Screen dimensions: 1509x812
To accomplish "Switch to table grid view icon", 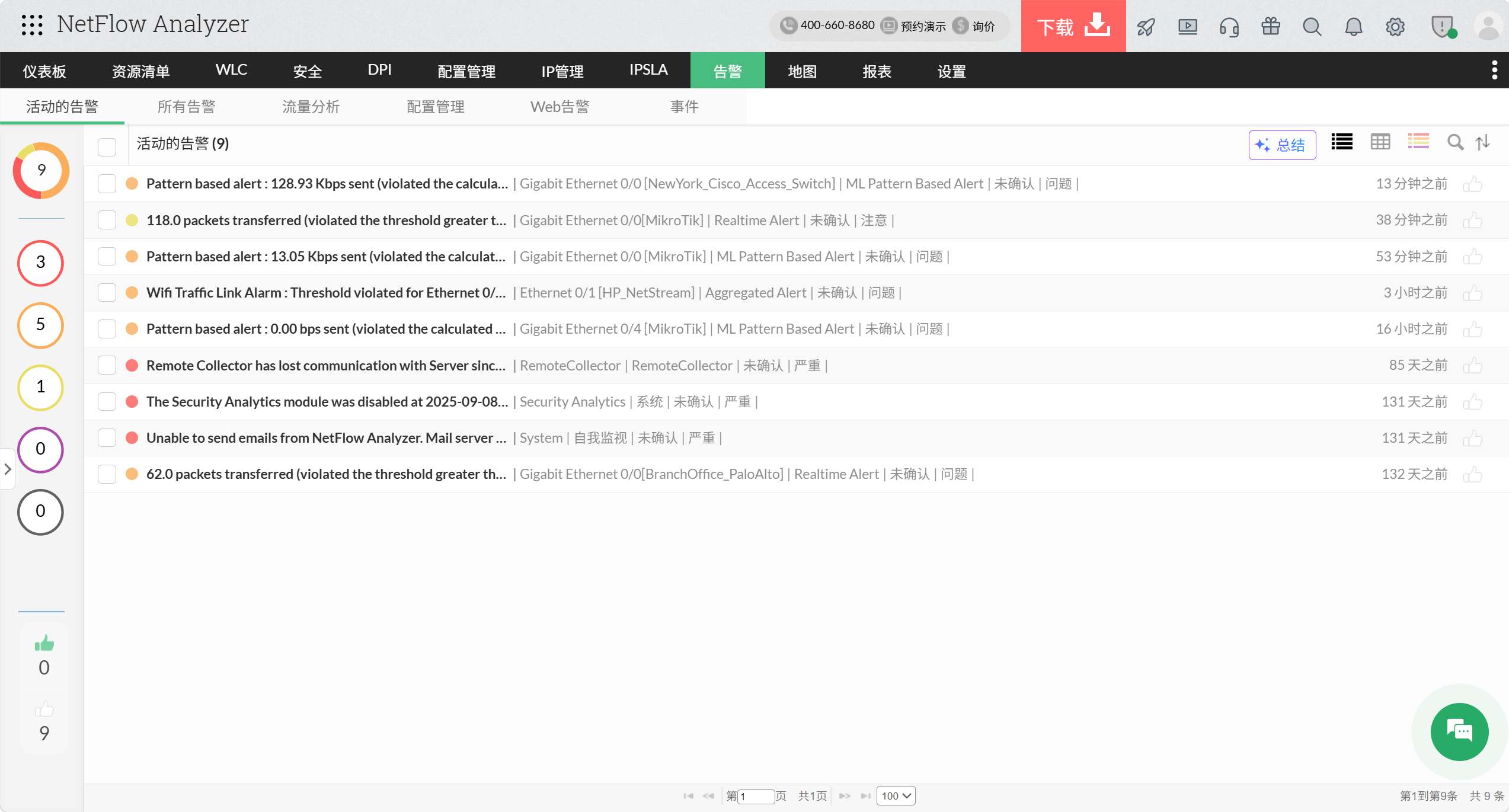I will coord(1380,142).
